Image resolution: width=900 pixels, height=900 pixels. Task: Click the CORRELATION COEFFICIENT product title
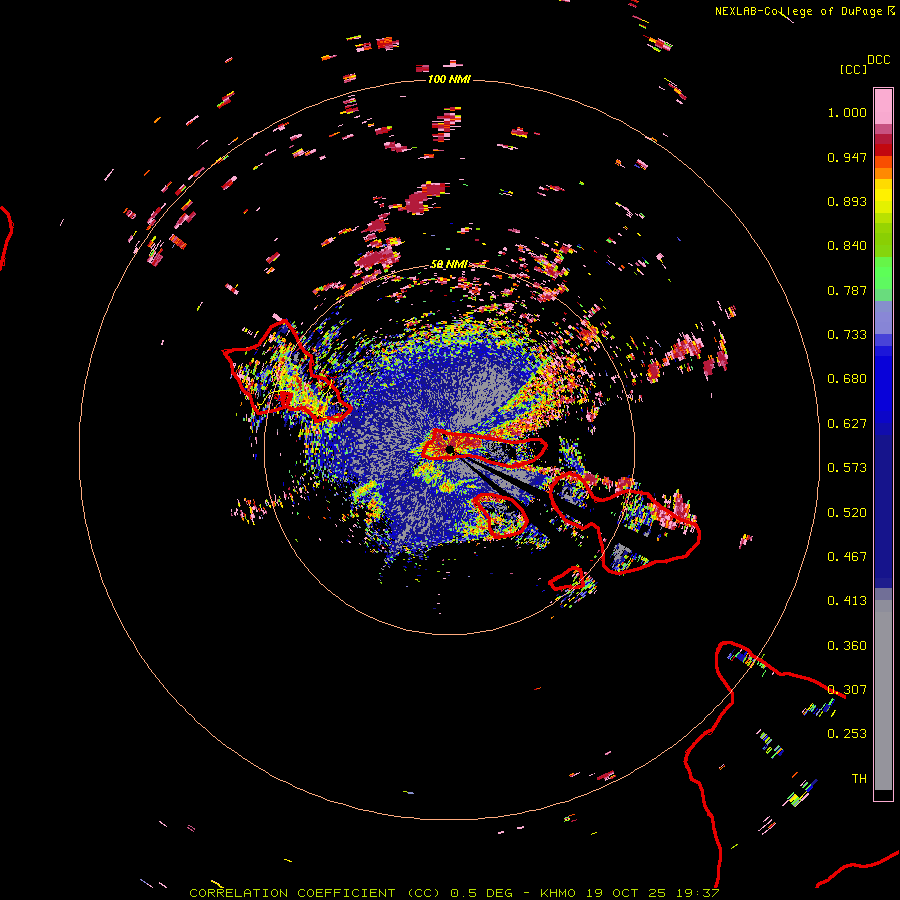click(315, 893)
